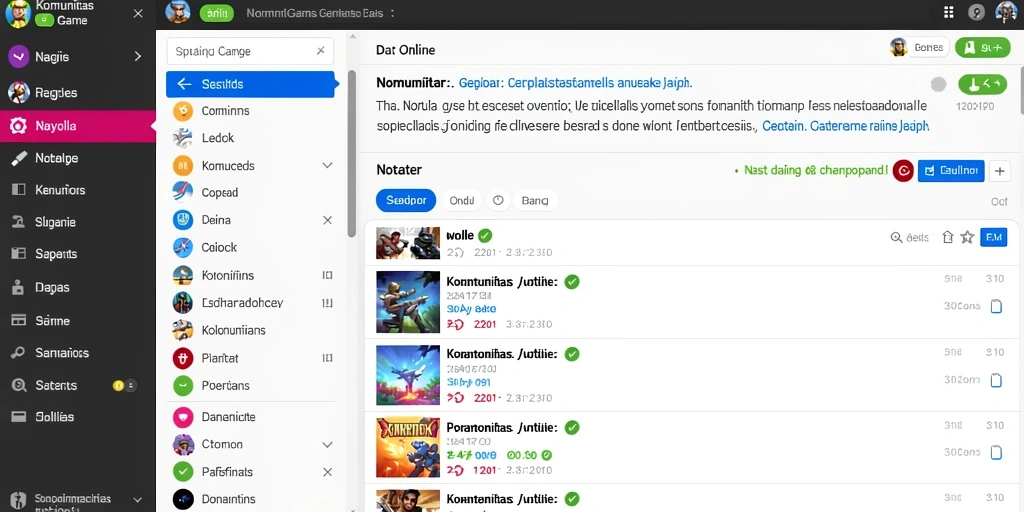The width and height of the screenshot is (1024, 512).
Task: Close the Komunitas Game panel
Action: click(x=138, y=14)
